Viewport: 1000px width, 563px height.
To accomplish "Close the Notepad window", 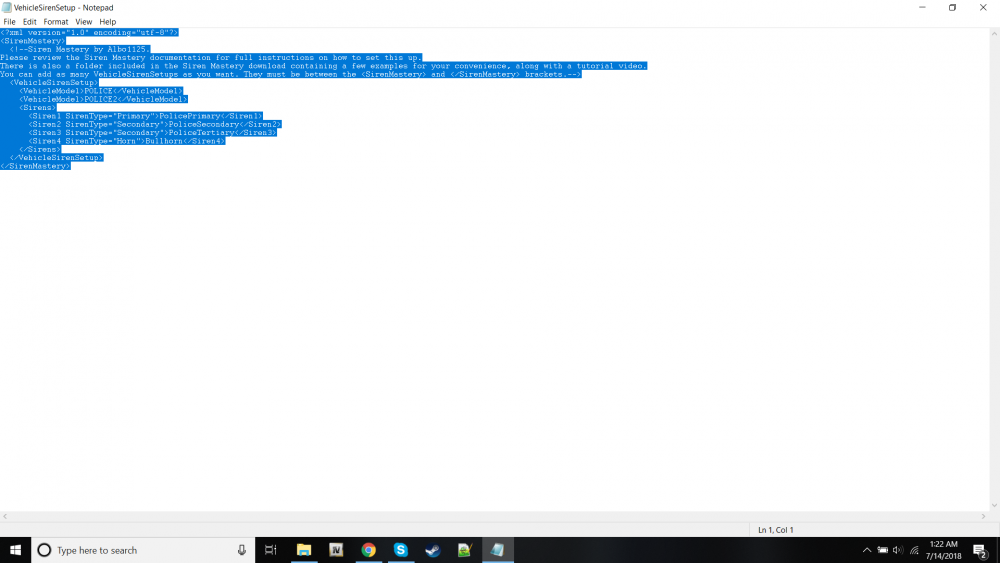I will pos(983,8).
